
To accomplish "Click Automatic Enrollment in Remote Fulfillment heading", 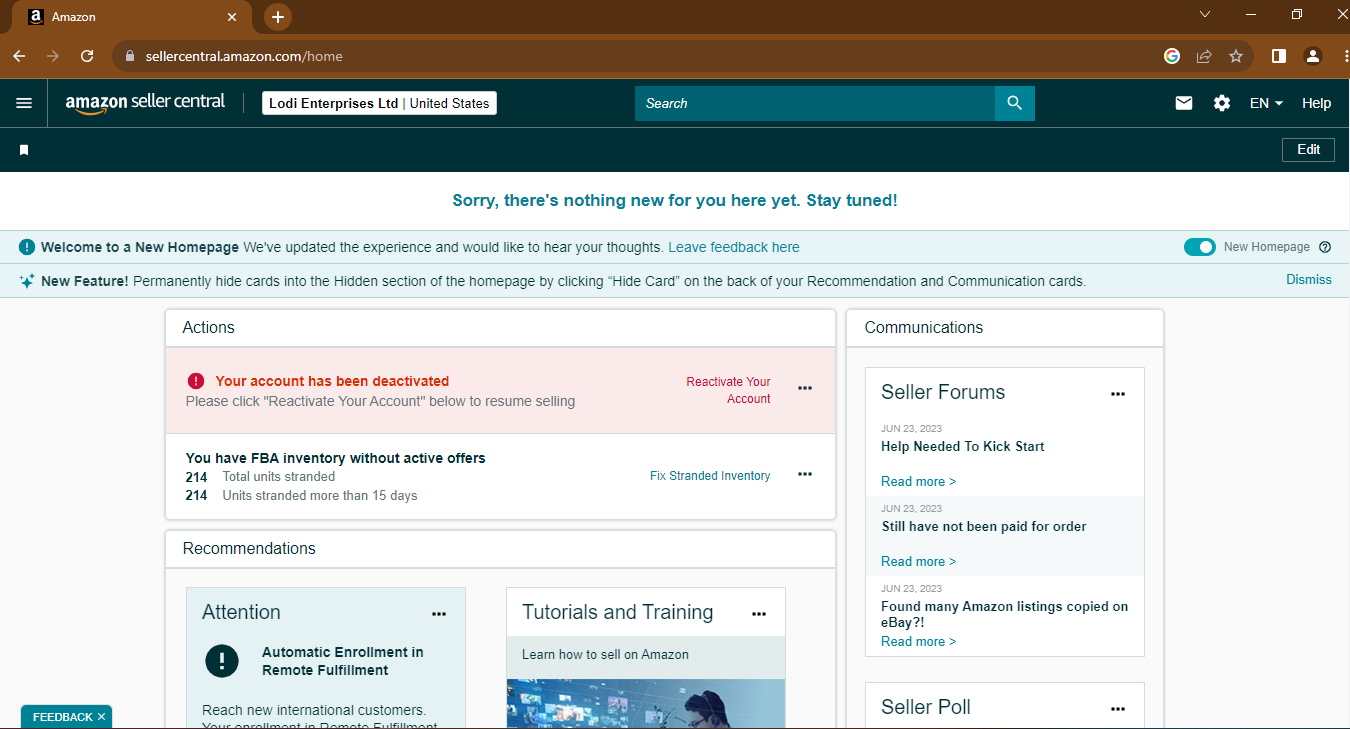I will click(342, 661).
